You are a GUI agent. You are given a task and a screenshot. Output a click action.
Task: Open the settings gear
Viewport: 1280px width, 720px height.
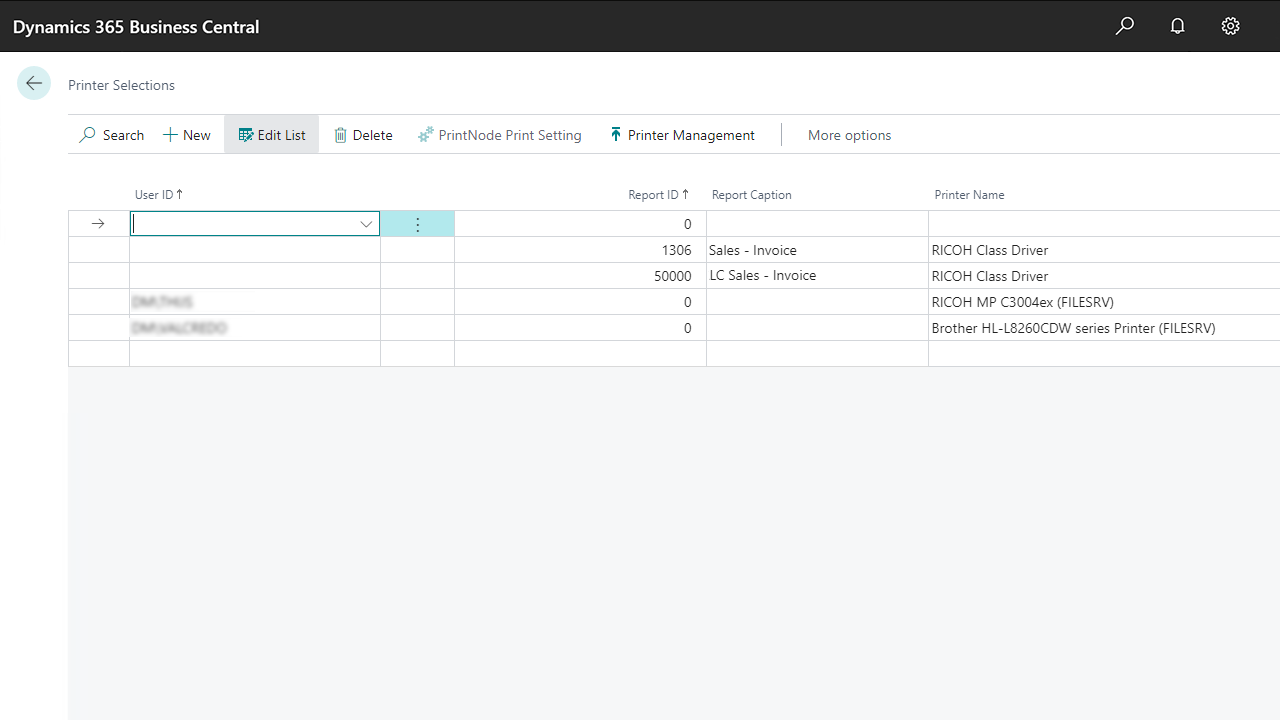[x=1231, y=26]
